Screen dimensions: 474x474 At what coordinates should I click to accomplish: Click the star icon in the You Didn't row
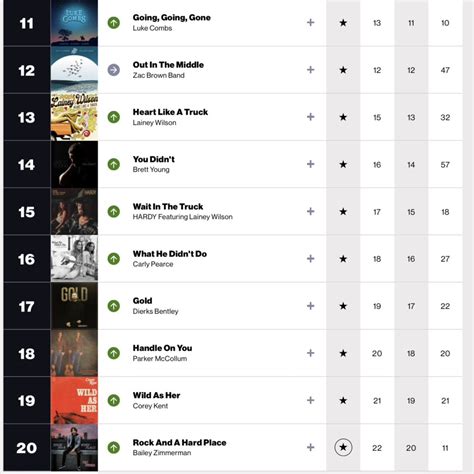343,164
